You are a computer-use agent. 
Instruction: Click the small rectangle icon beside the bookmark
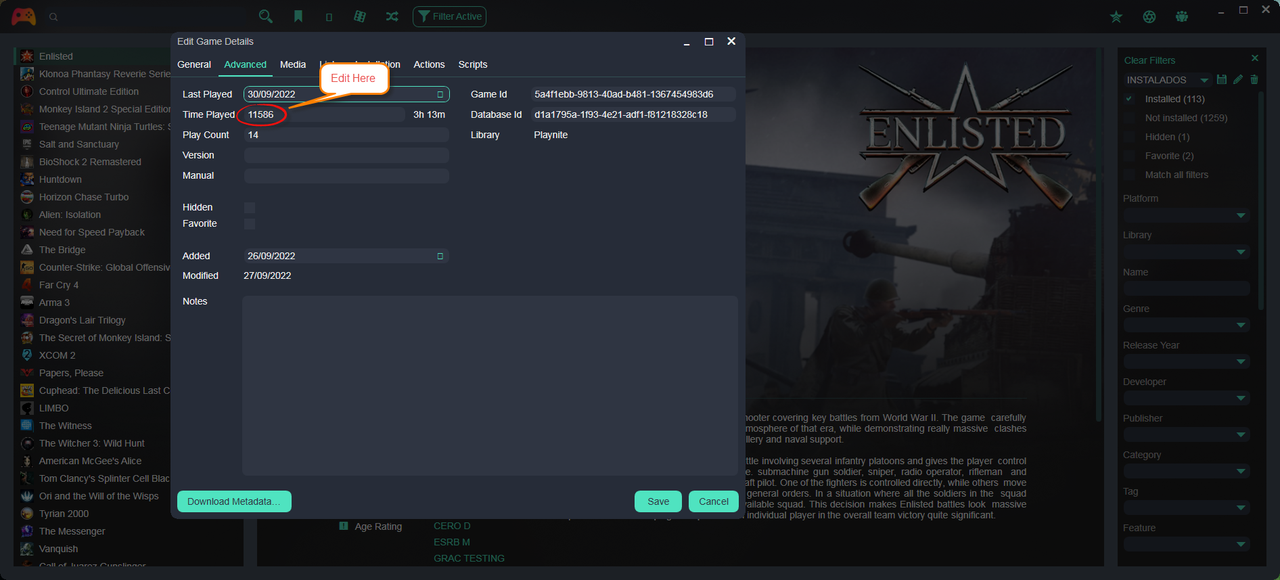pyautogui.click(x=329, y=16)
